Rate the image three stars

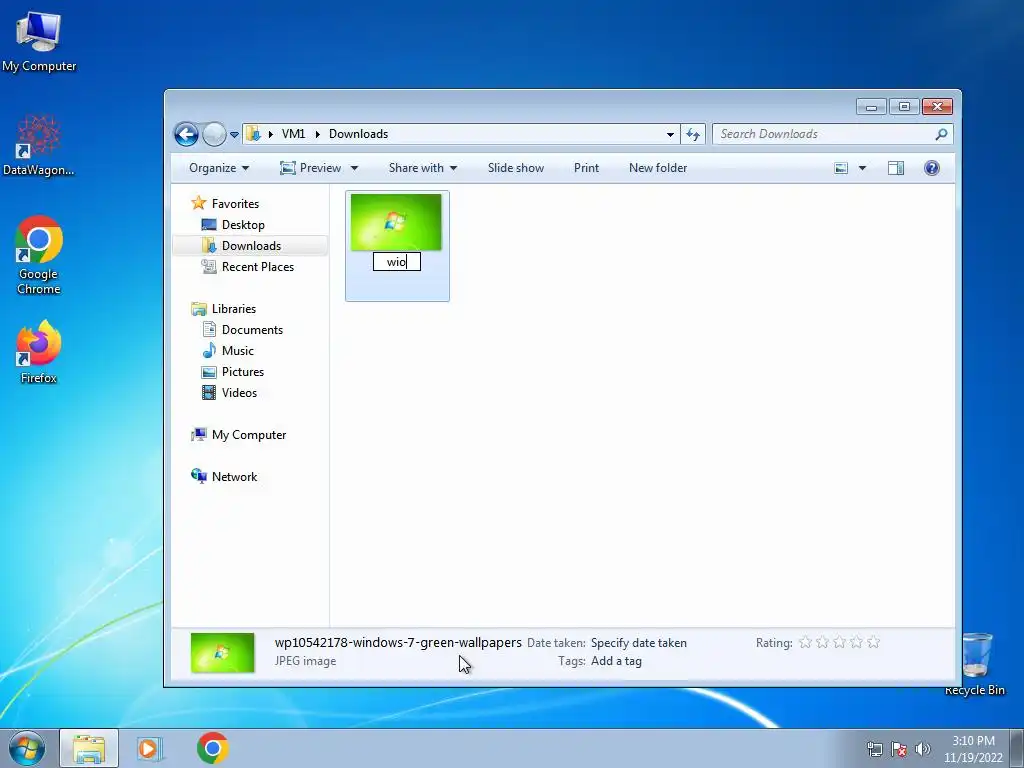(x=839, y=643)
